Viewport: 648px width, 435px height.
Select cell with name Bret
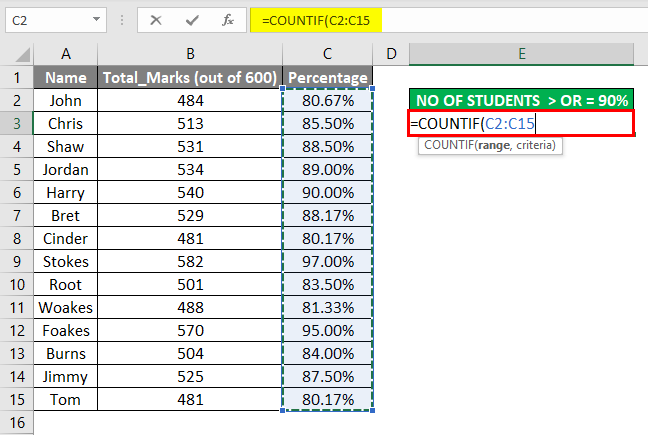coord(66,215)
